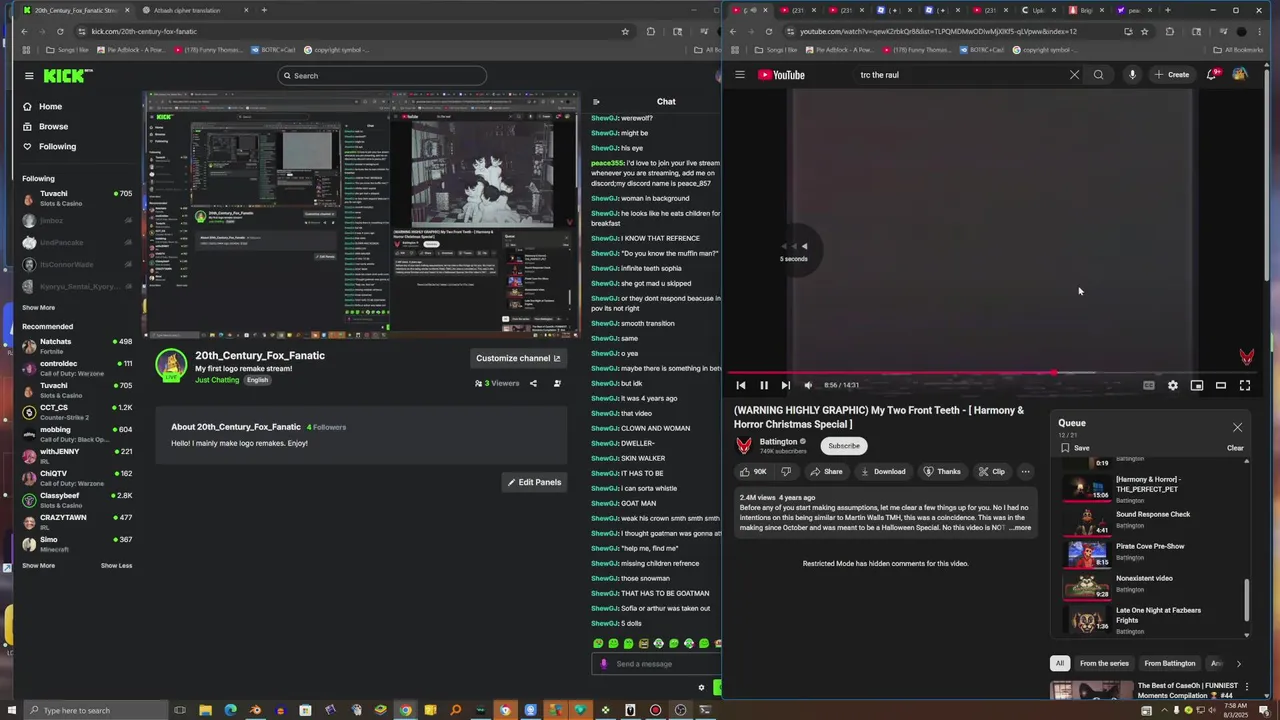Open YouTube player settings gear
This screenshot has height=720, width=1280.
[1173, 385]
